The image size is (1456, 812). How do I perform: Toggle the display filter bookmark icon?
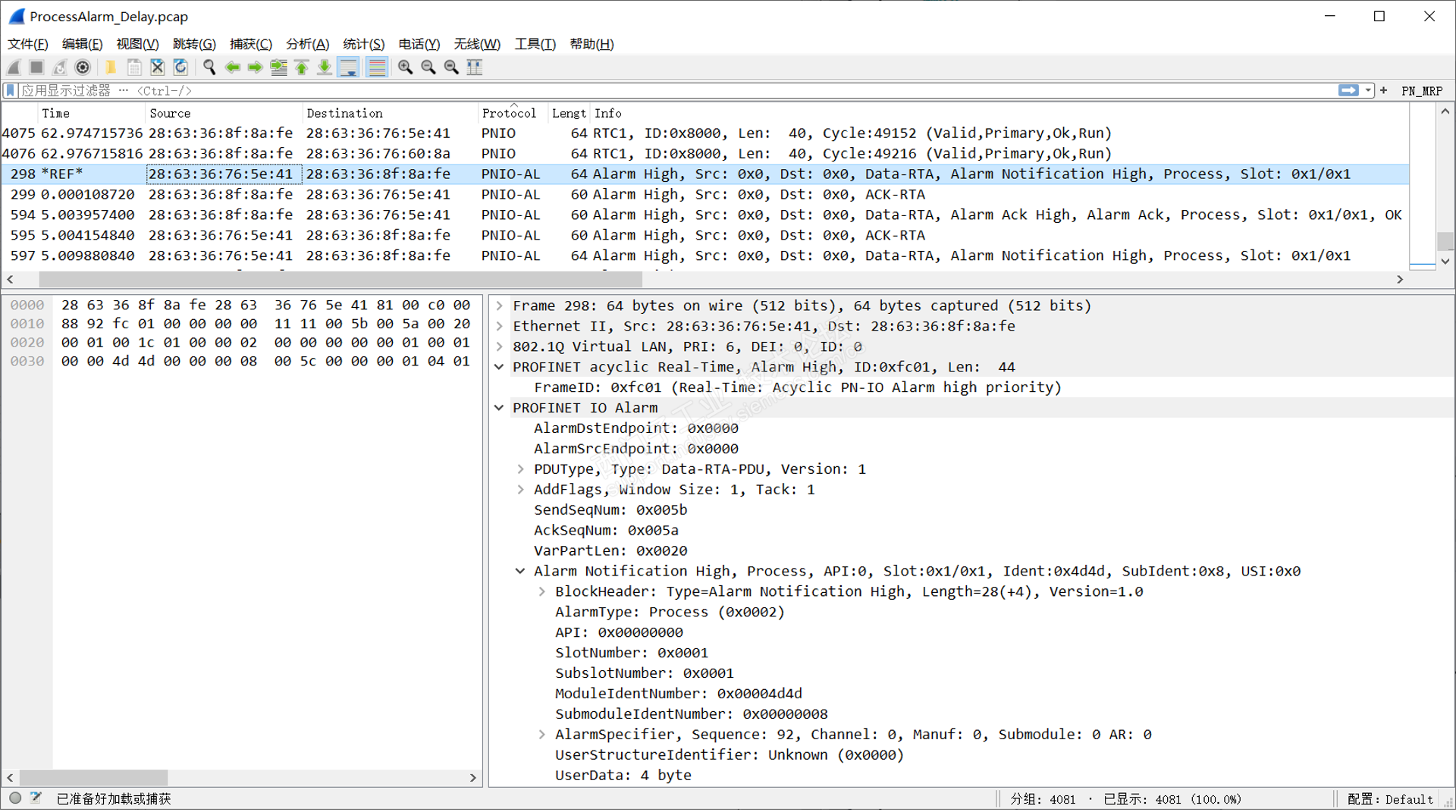11,91
